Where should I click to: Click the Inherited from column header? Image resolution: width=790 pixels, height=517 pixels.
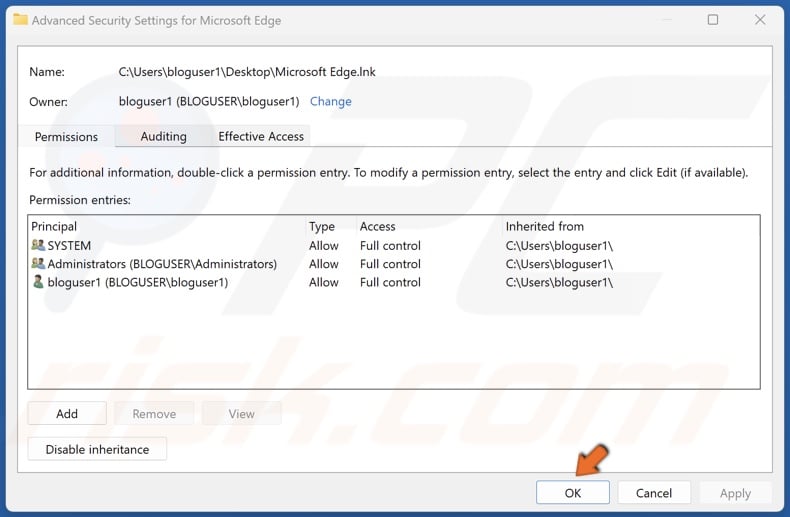pos(545,226)
